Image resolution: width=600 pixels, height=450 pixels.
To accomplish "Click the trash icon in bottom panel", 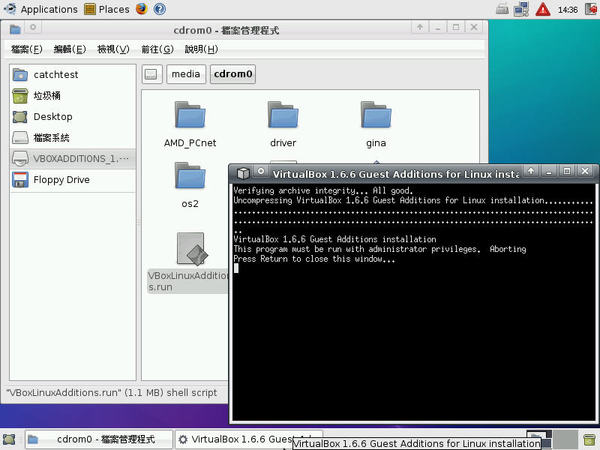I will pyautogui.click(x=590, y=440).
